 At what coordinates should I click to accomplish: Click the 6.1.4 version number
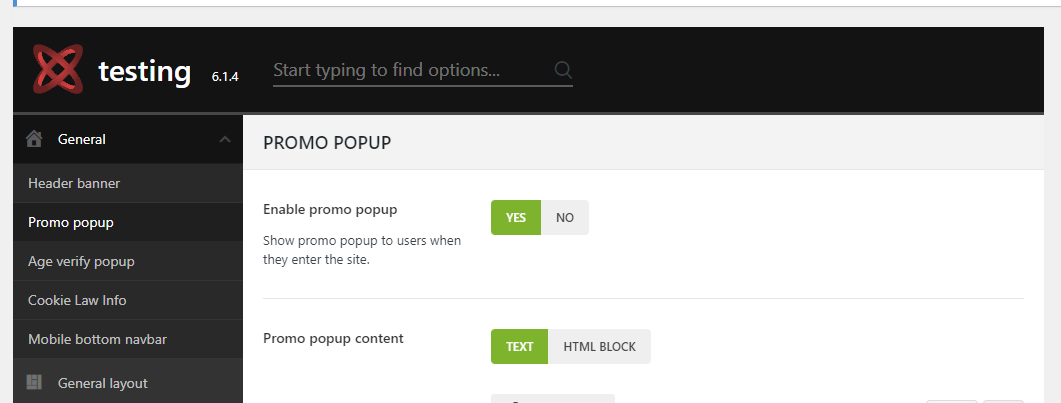click(225, 76)
